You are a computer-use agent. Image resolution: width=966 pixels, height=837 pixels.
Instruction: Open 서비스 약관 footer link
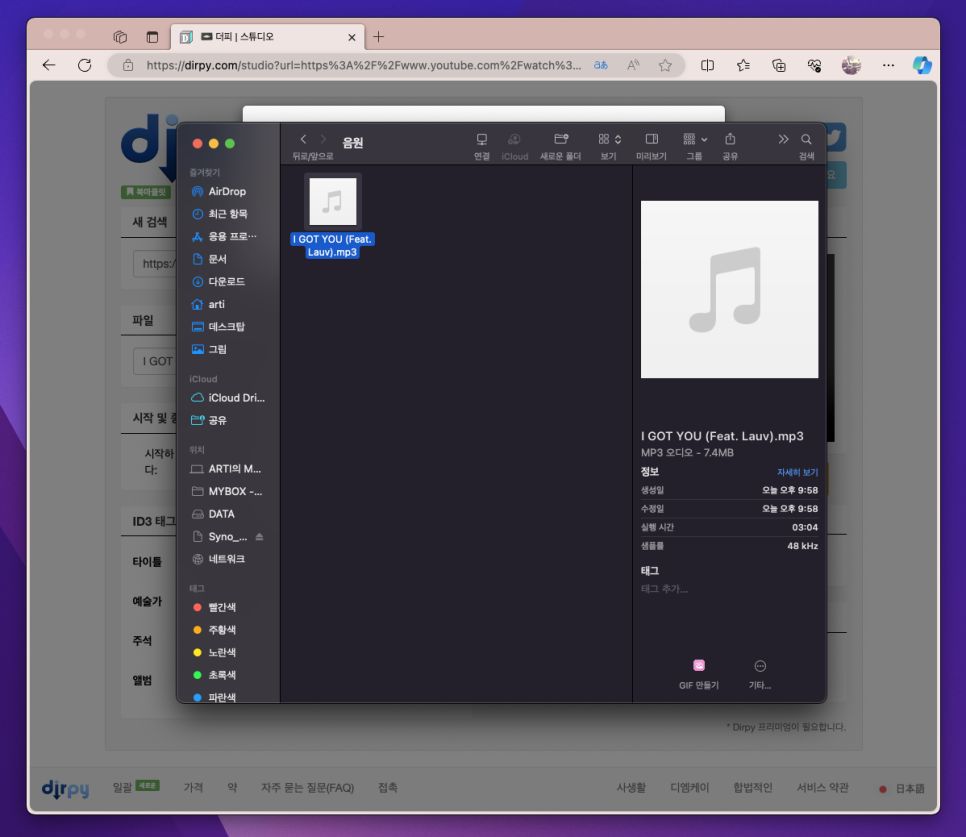click(x=822, y=788)
